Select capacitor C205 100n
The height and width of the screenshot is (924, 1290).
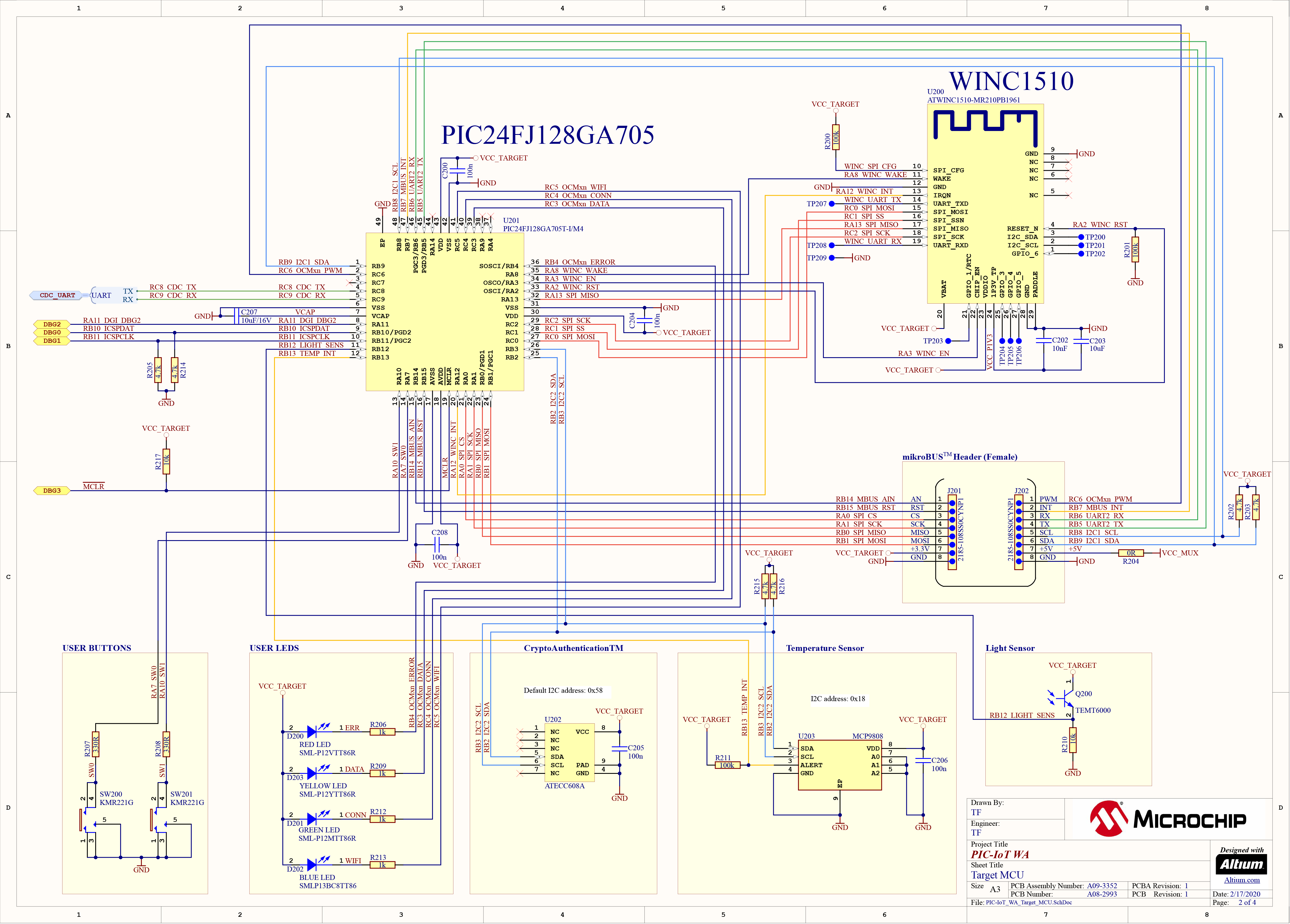click(x=619, y=748)
